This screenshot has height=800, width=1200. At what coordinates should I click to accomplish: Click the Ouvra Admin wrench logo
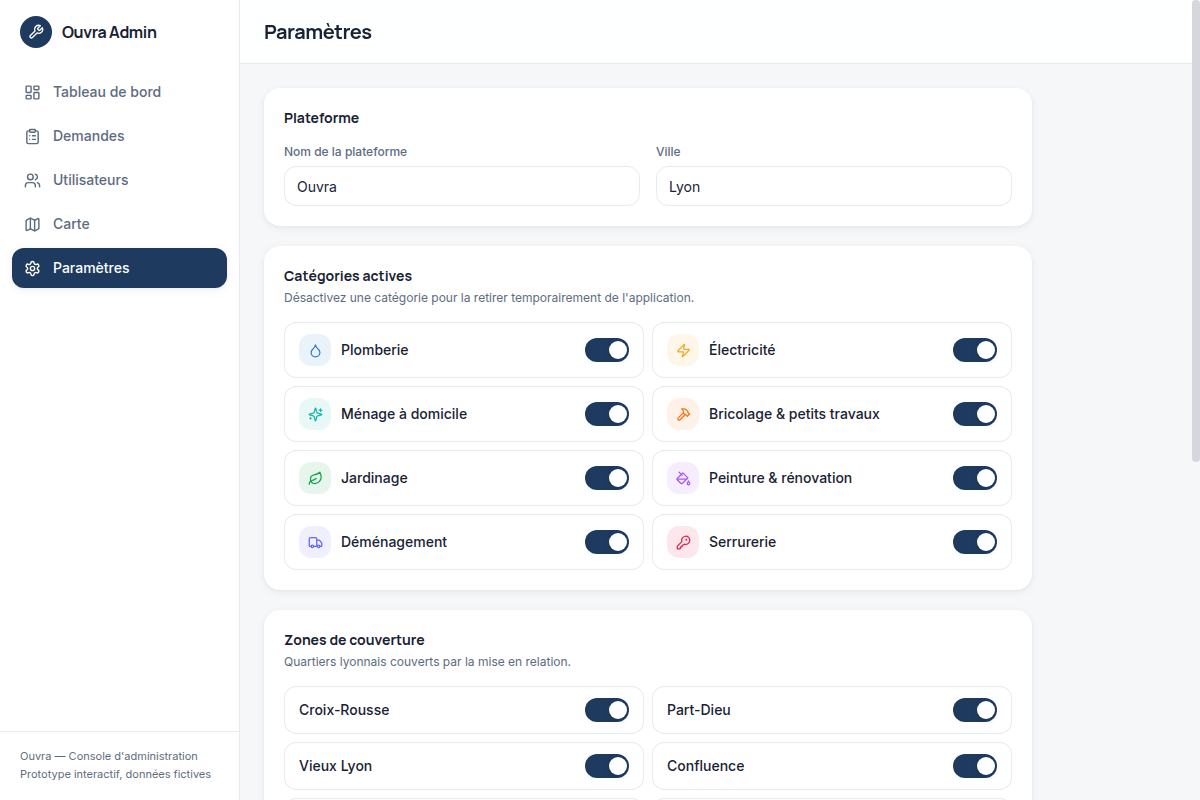(x=36, y=32)
